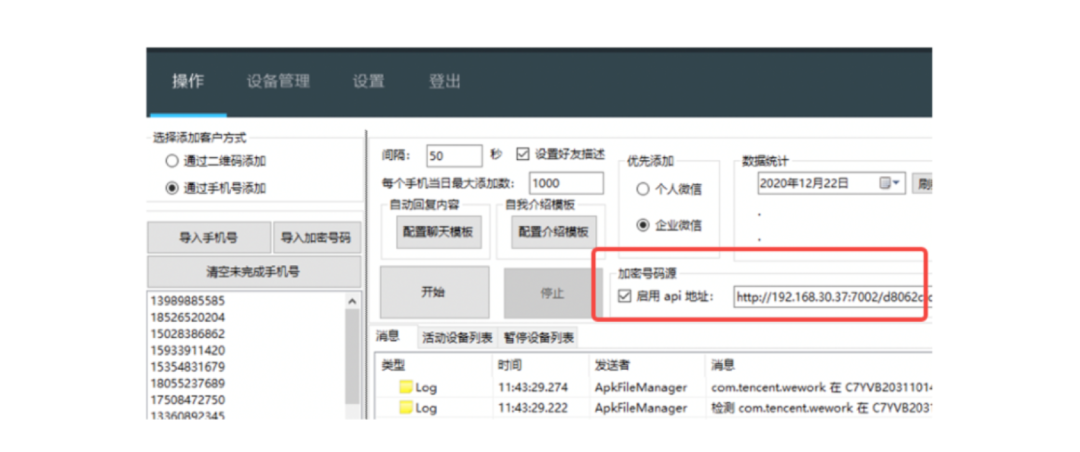
Task: Click the 配置聊天模板 button
Action: (x=438, y=232)
